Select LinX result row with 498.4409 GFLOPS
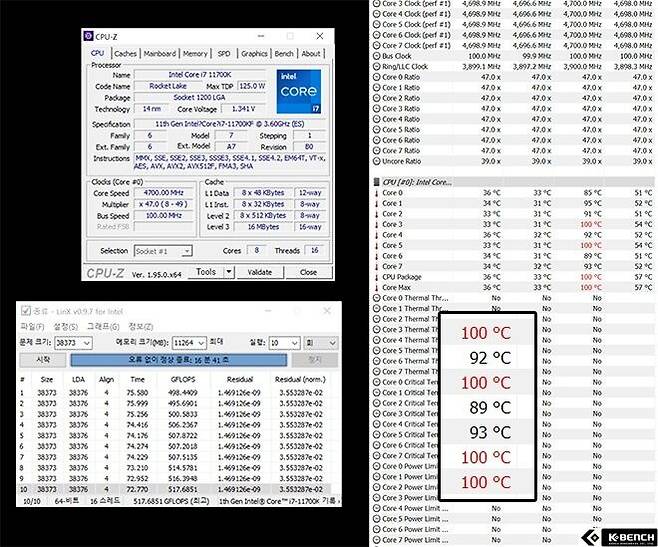The image size is (658, 547). point(174,393)
